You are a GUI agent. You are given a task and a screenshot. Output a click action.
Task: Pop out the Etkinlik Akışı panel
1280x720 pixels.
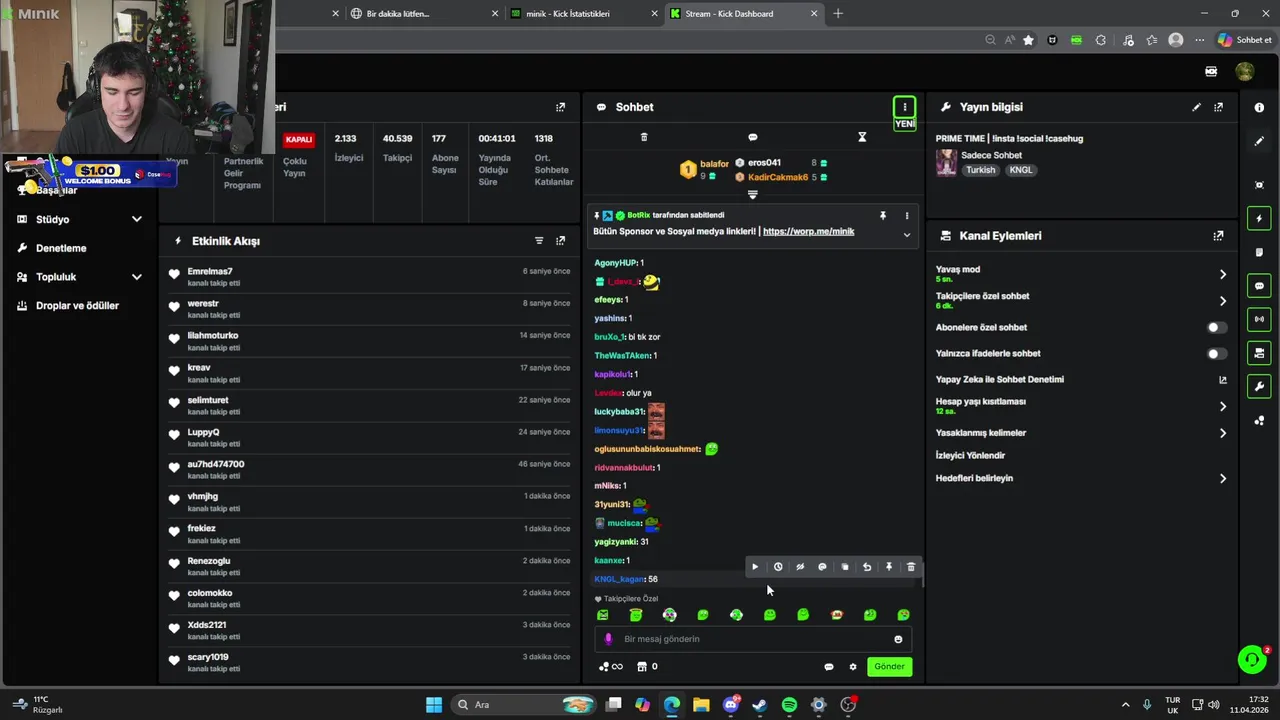(x=560, y=241)
